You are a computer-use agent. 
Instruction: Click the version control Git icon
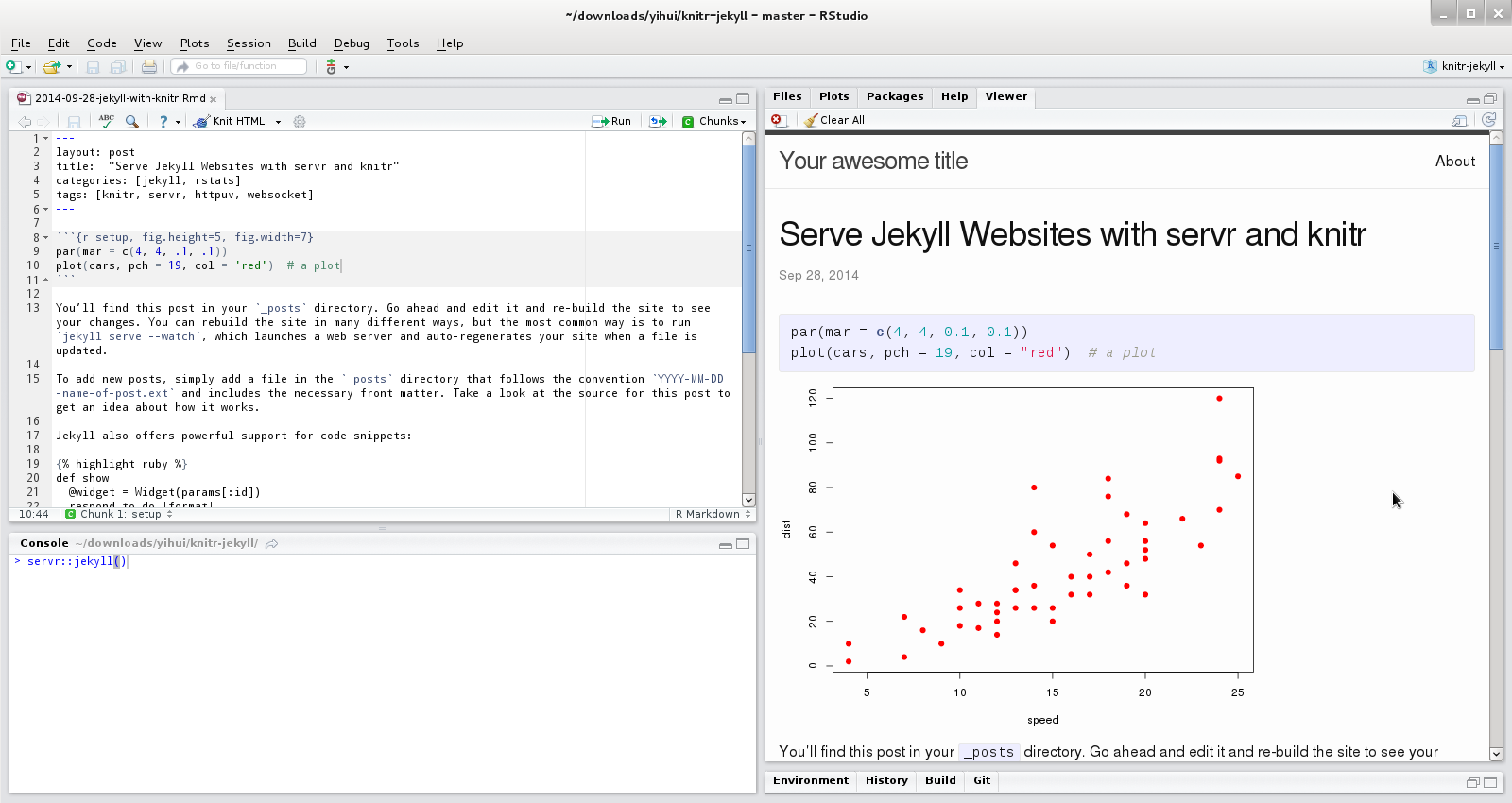tap(331, 66)
